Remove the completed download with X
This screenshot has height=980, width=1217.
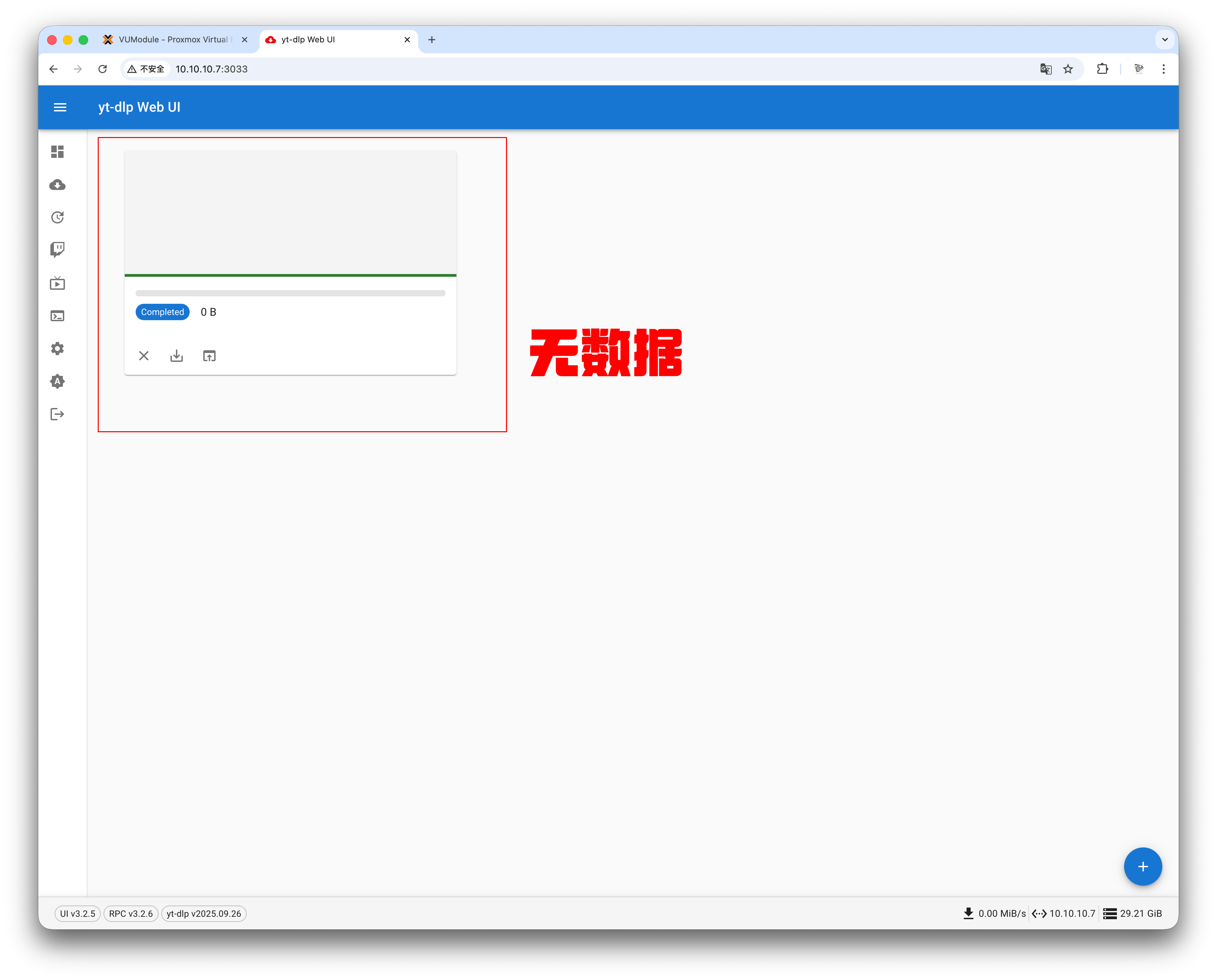pyautogui.click(x=144, y=356)
